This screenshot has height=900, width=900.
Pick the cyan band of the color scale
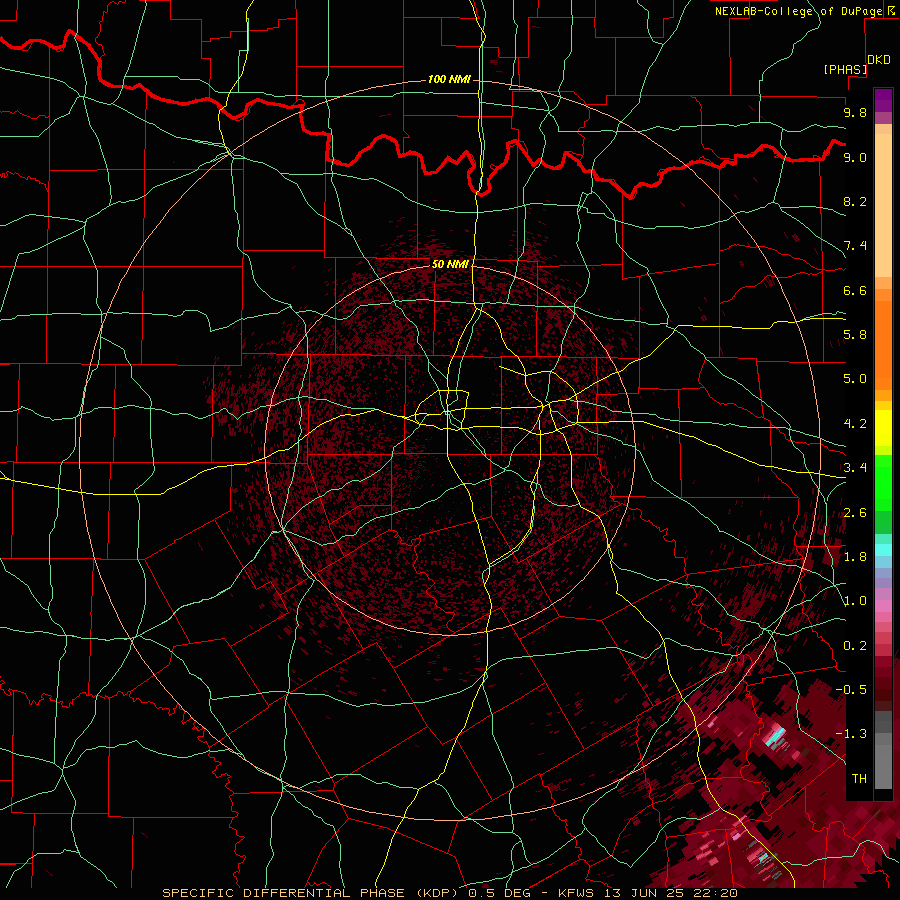coord(883,550)
